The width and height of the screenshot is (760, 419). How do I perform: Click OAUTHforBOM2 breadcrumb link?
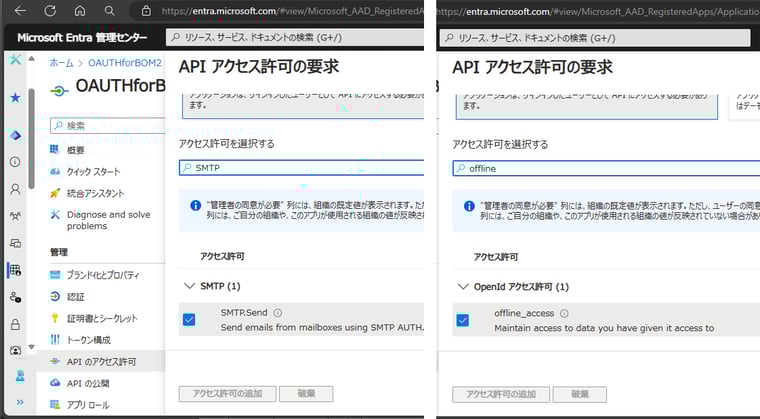125,63
